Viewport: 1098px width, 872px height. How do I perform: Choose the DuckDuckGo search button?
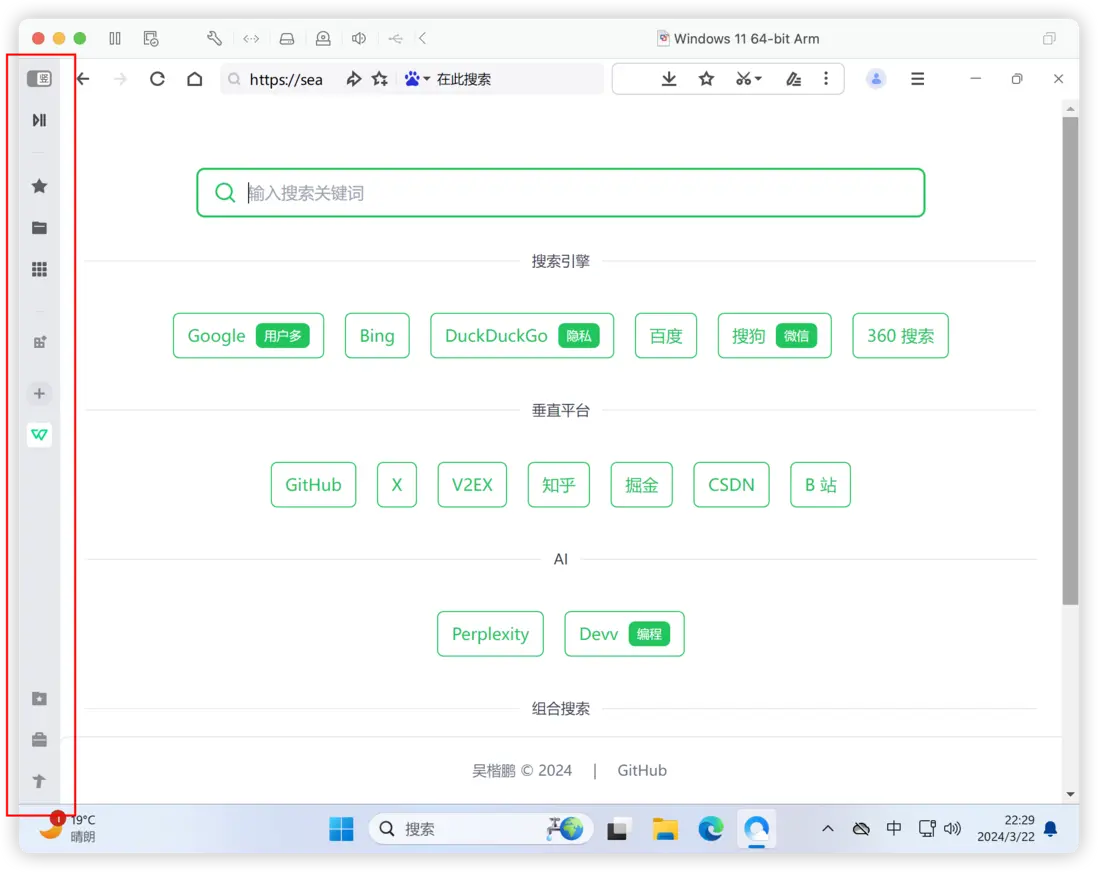tap(522, 335)
